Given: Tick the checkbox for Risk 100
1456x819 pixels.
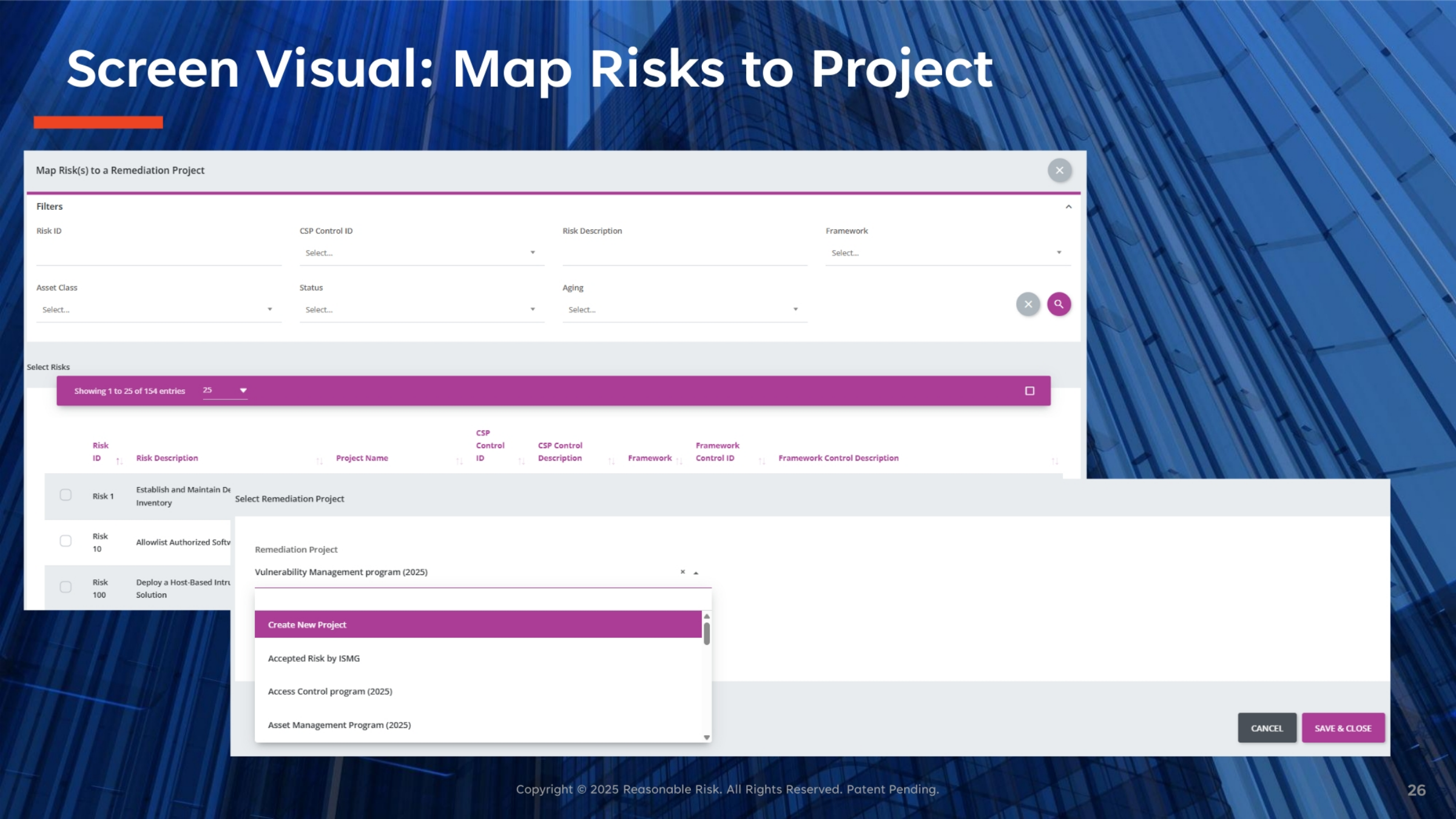Looking at the screenshot, I should click(66, 587).
